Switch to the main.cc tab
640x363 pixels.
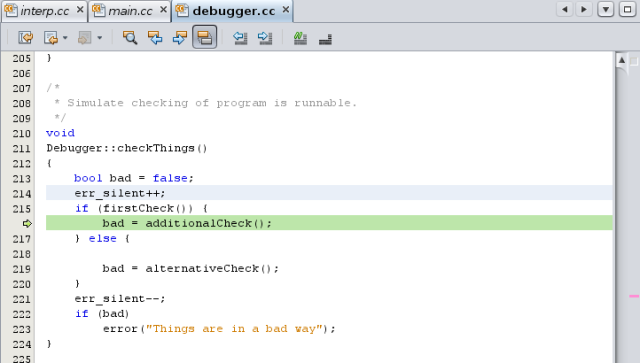(130, 11)
